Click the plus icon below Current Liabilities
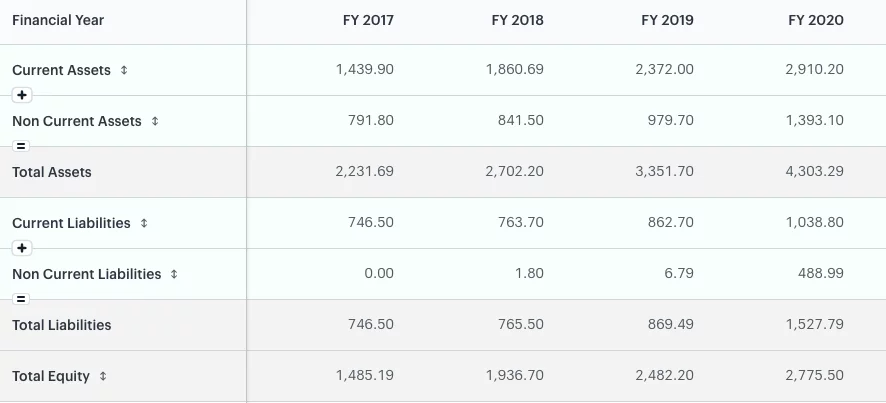This screenshot has width=886, height=403. pos(22,248)
